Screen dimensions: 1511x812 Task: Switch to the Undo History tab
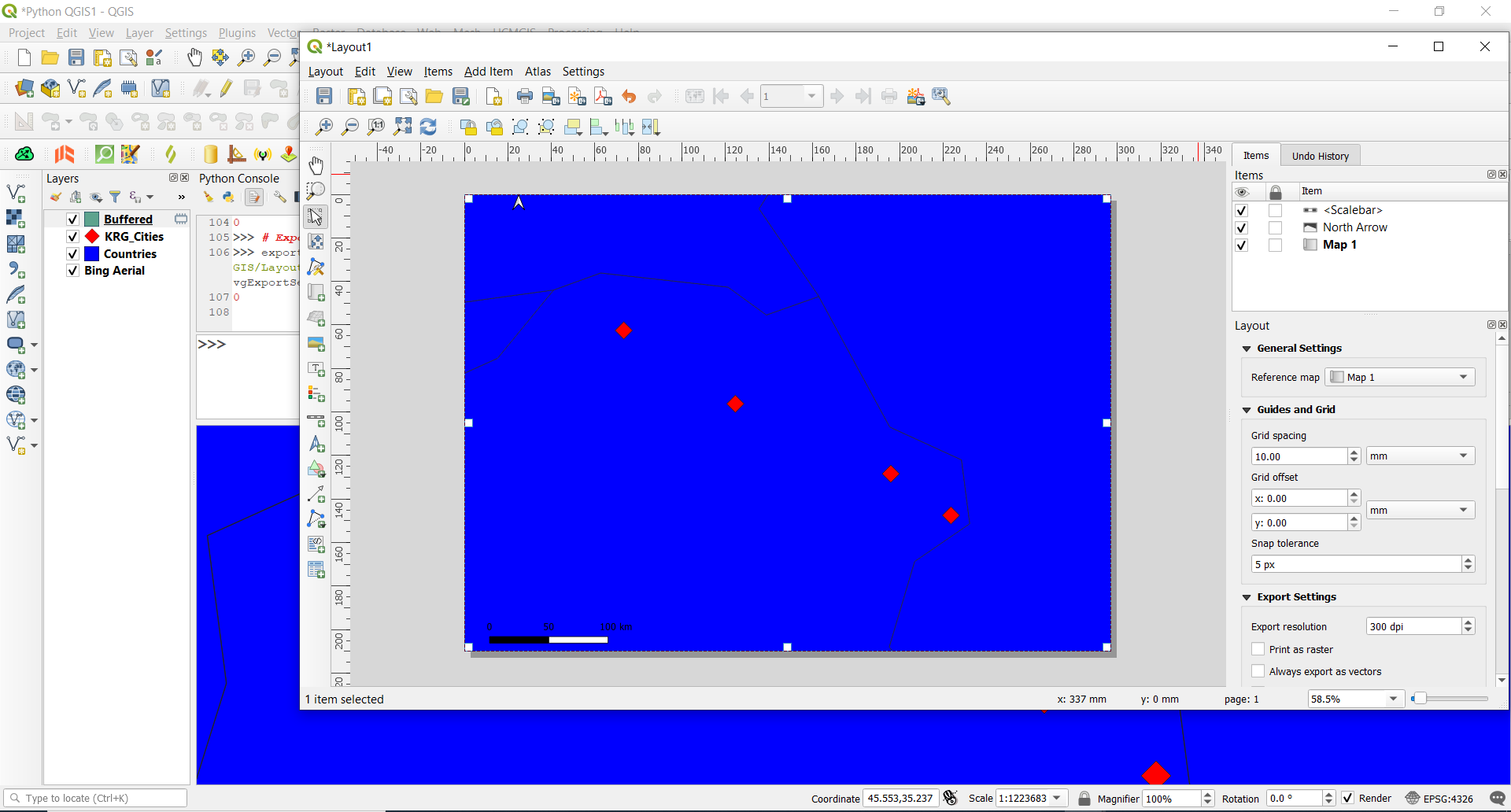coord(1320,156)
